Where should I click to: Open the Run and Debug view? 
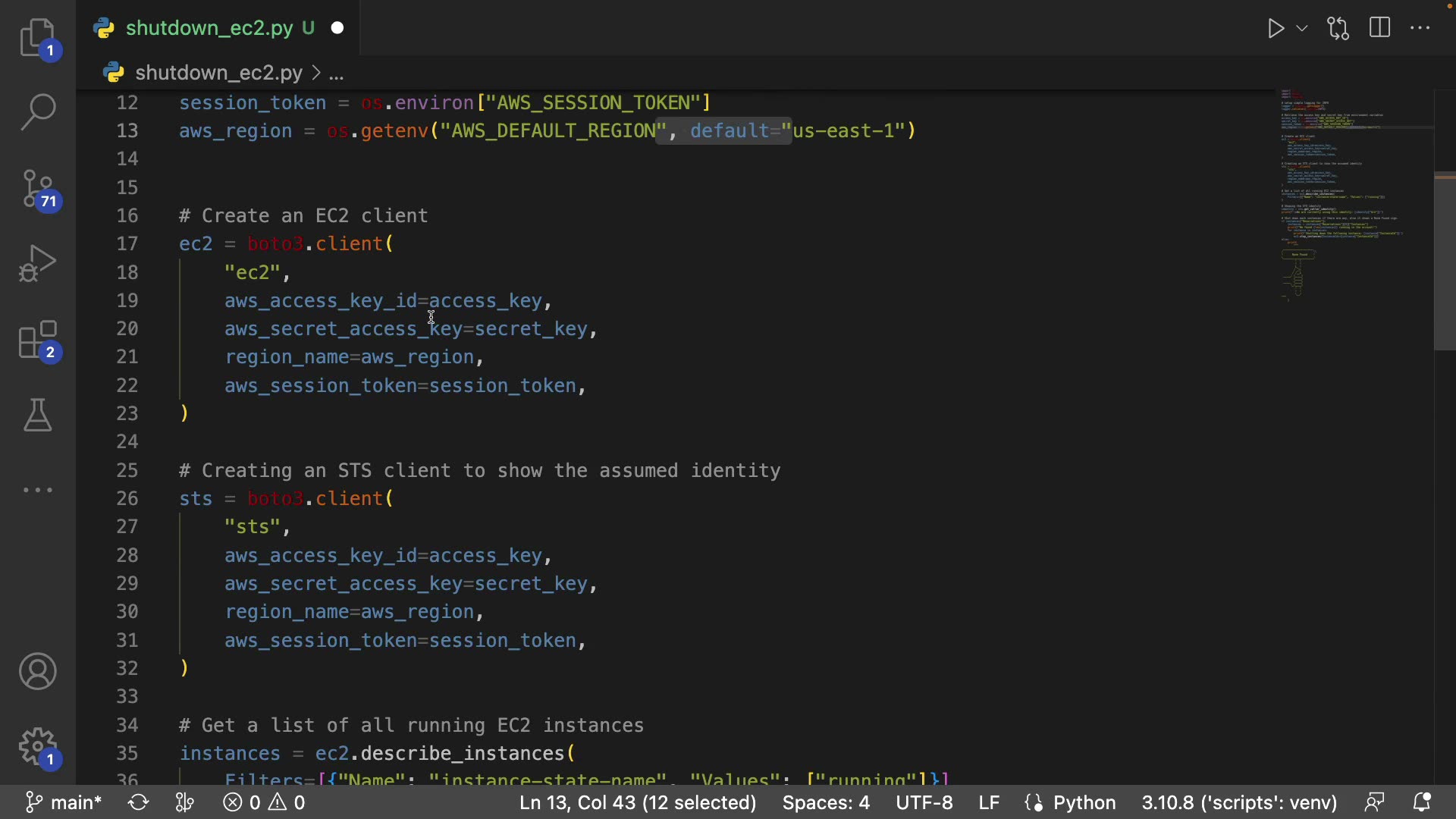(37, 263)
